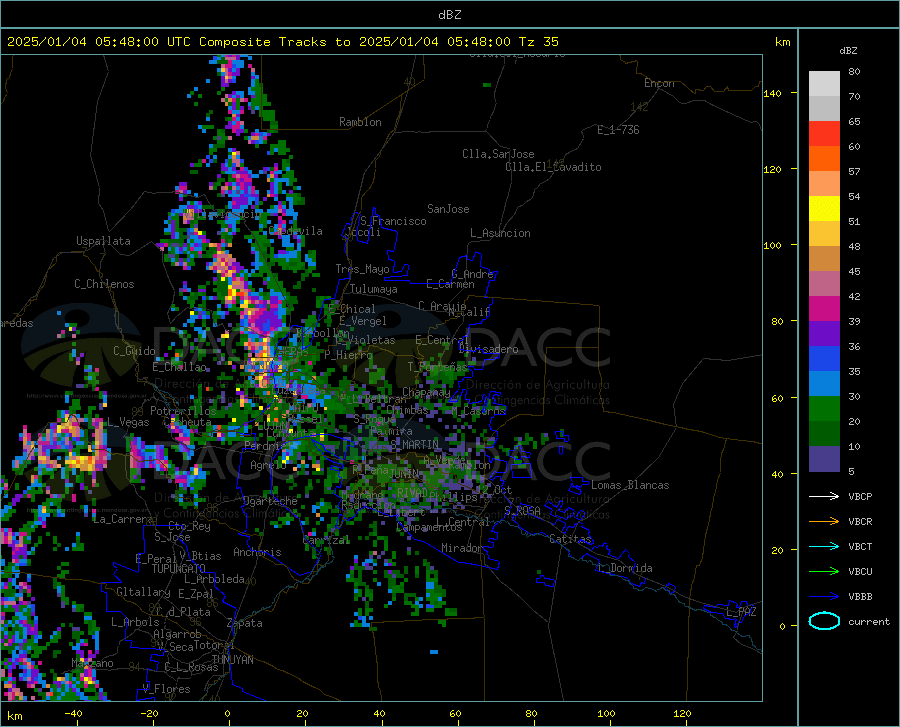Click the Lomas_Blancas label
Image resolution: width=900 pixels, height=727 pixels.
[630, 485]
